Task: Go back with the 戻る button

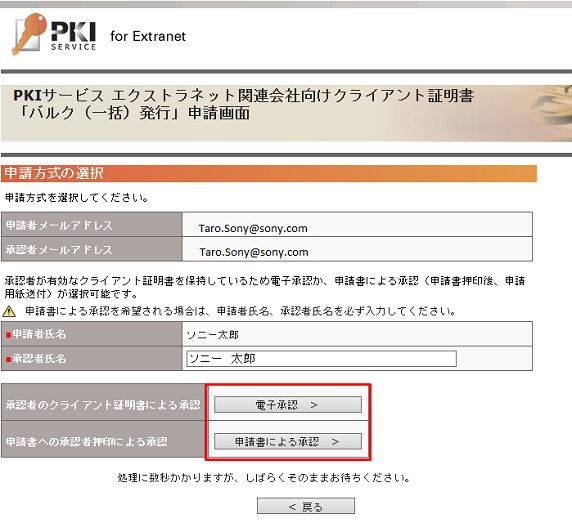Action: click(306, 506)
